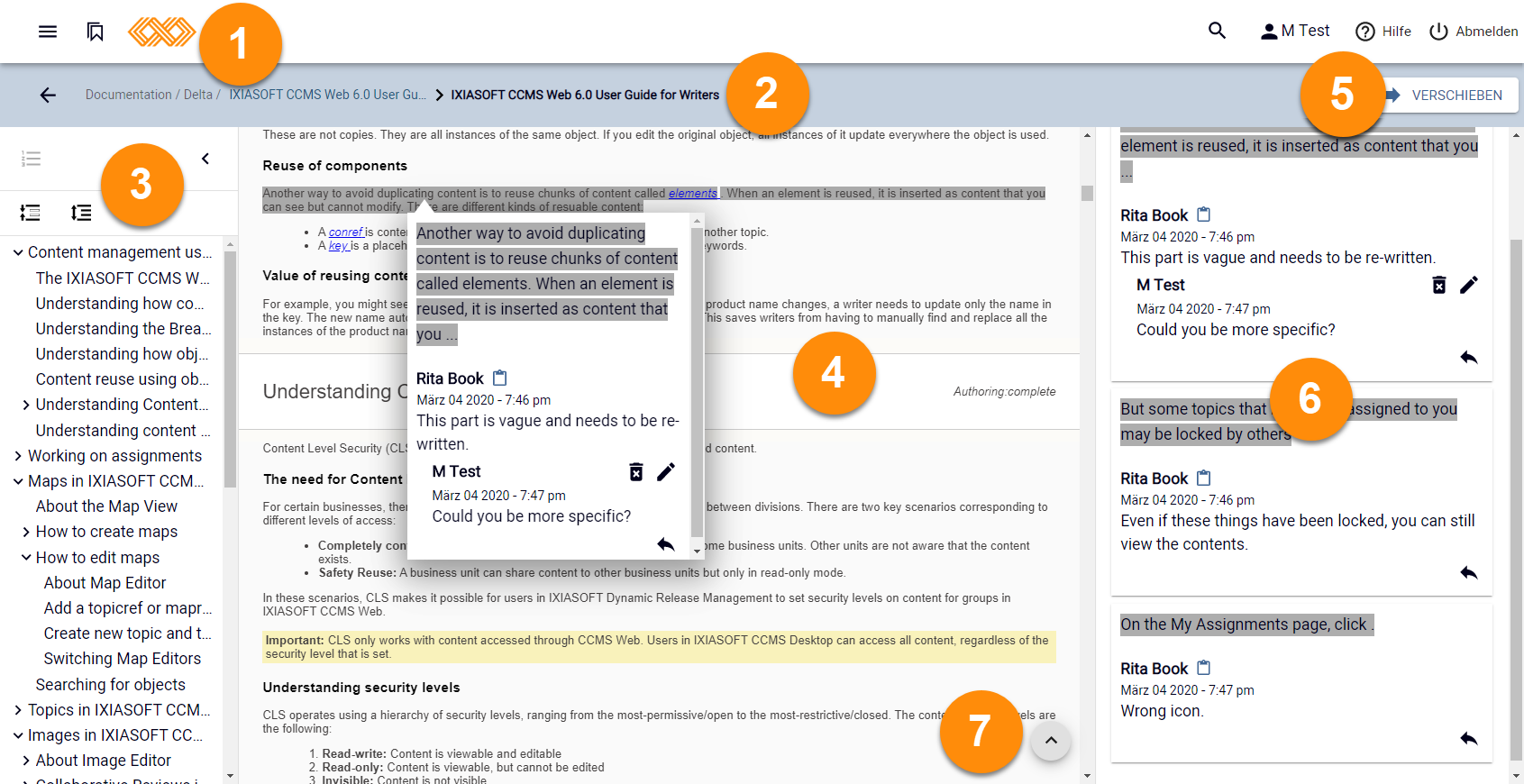Click popup scrollbar down arrow
Viewport: 1524px width, 784px height.
click(x=697, y=551)
